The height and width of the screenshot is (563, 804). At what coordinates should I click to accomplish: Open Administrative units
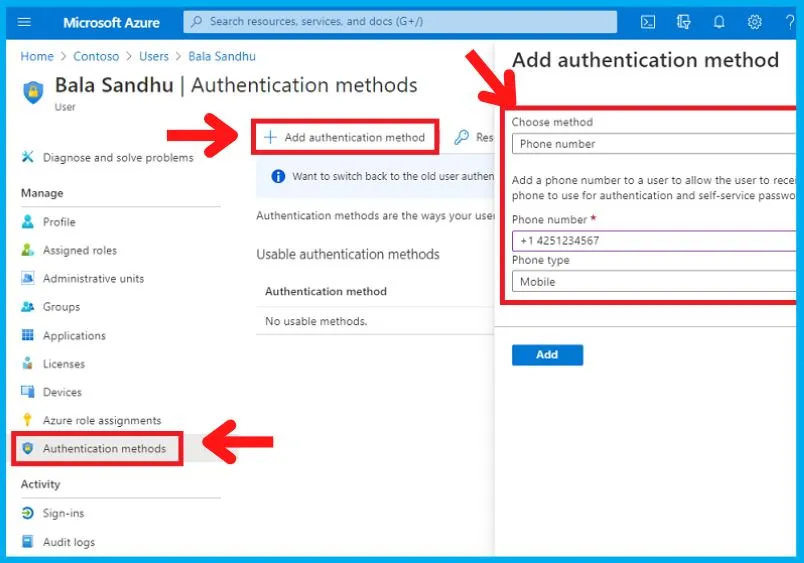(x=93, y=278)
